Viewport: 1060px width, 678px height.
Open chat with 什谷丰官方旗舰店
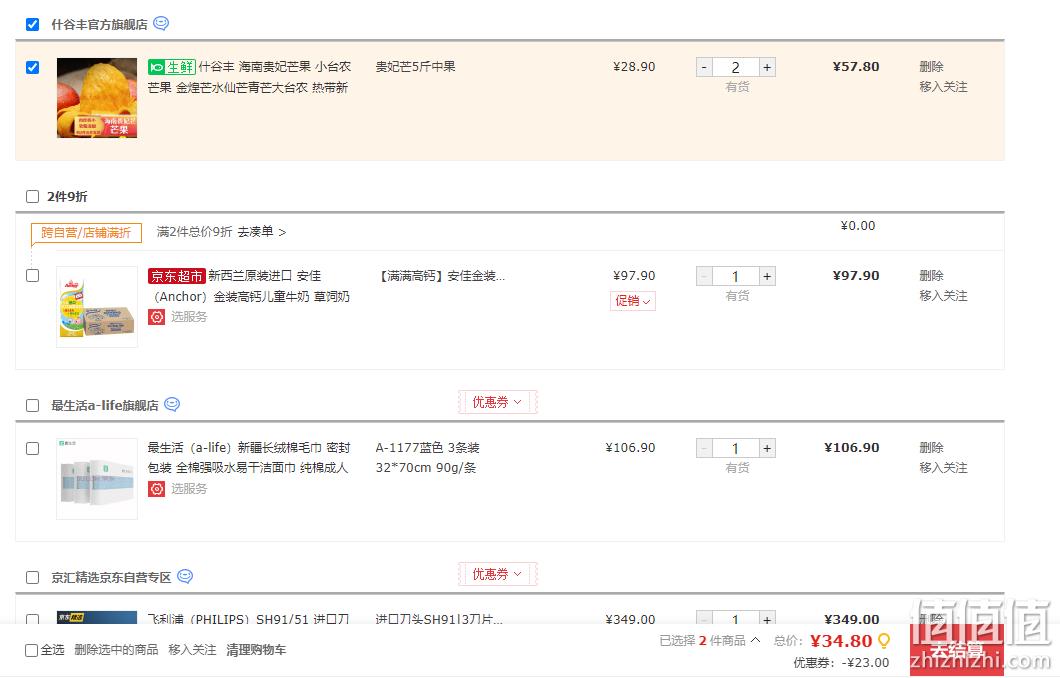161,24
